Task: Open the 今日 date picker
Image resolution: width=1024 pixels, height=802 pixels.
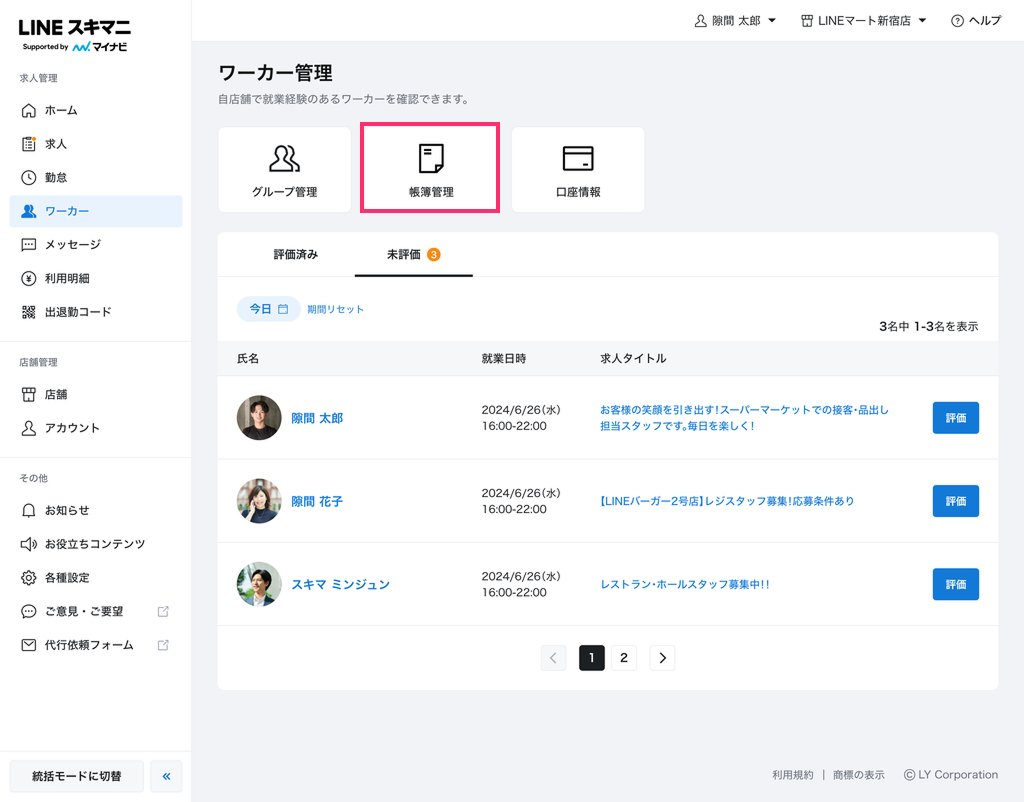Action: [268, 309]
